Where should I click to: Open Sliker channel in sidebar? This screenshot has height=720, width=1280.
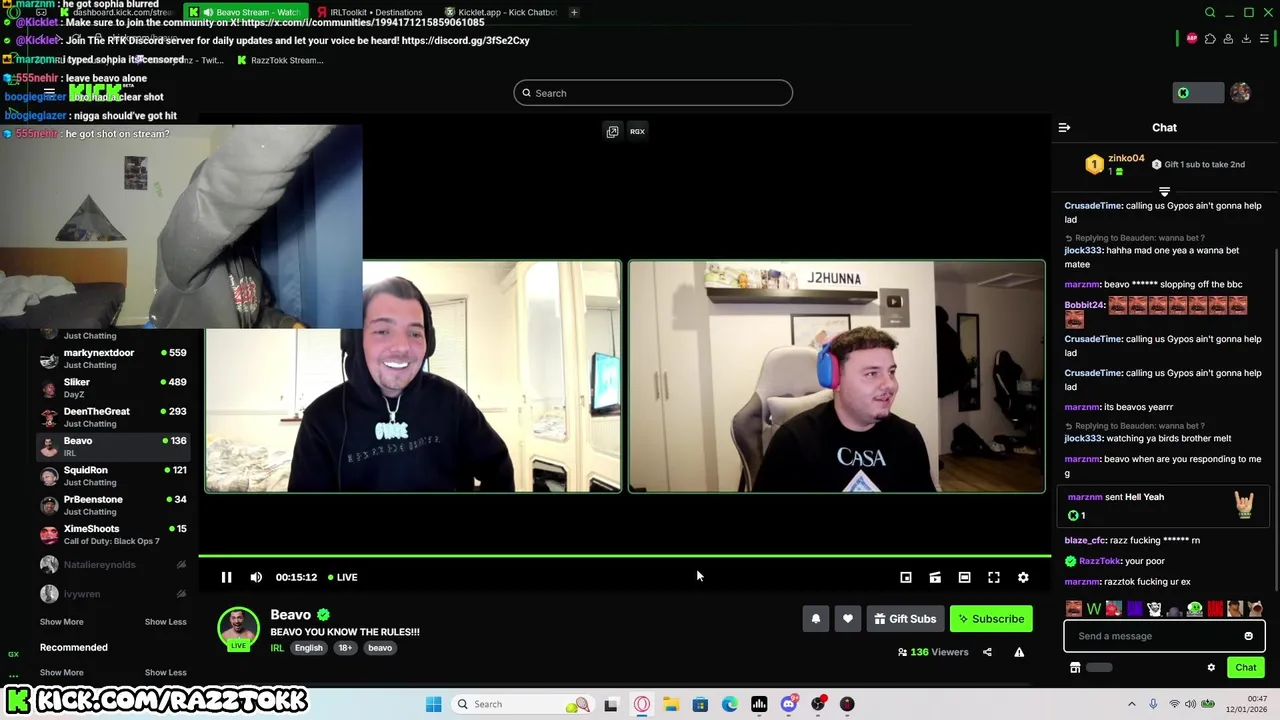[x=113, y=388]
